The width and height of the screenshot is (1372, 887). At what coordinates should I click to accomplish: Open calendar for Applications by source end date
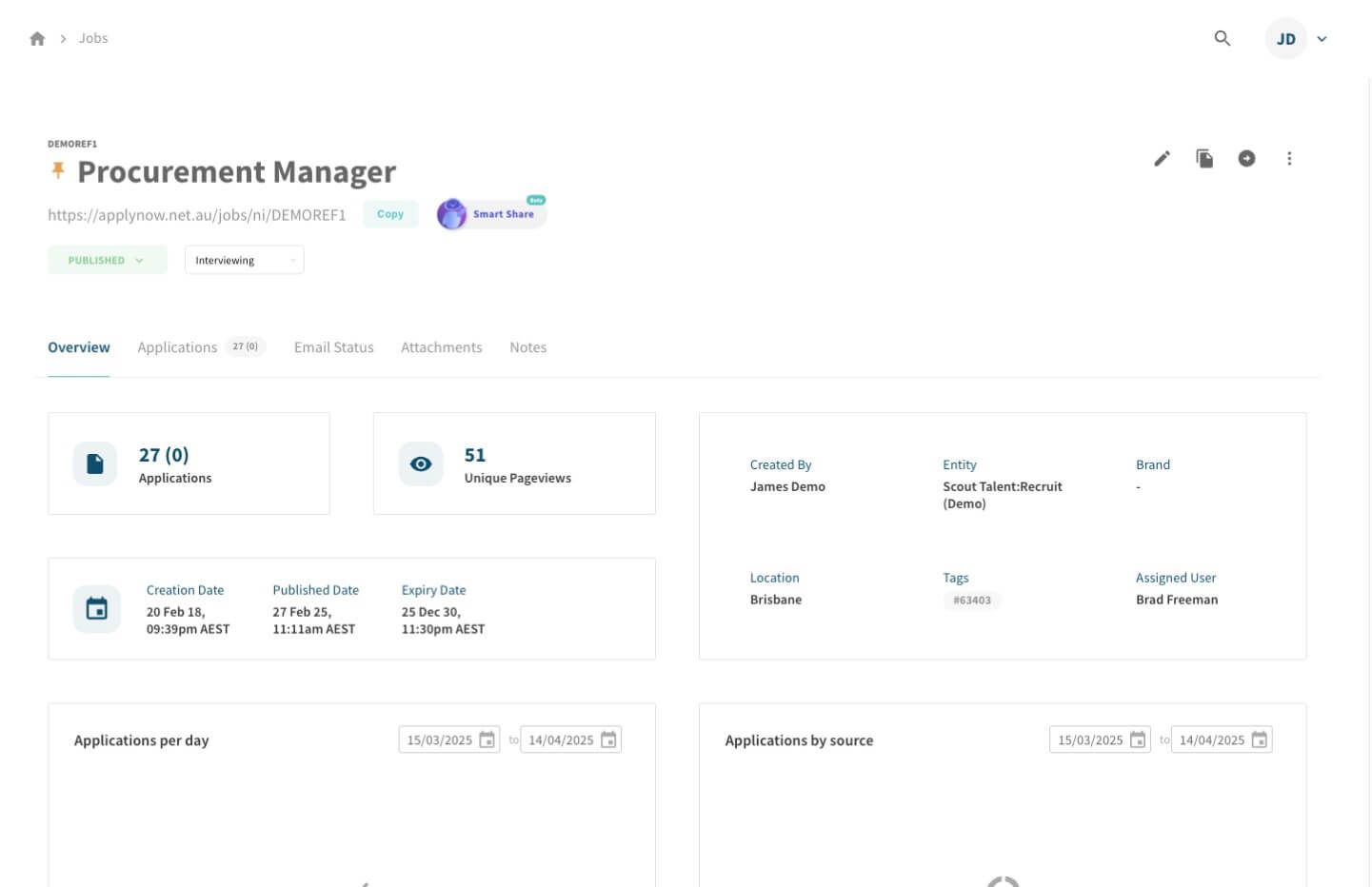1259,739
